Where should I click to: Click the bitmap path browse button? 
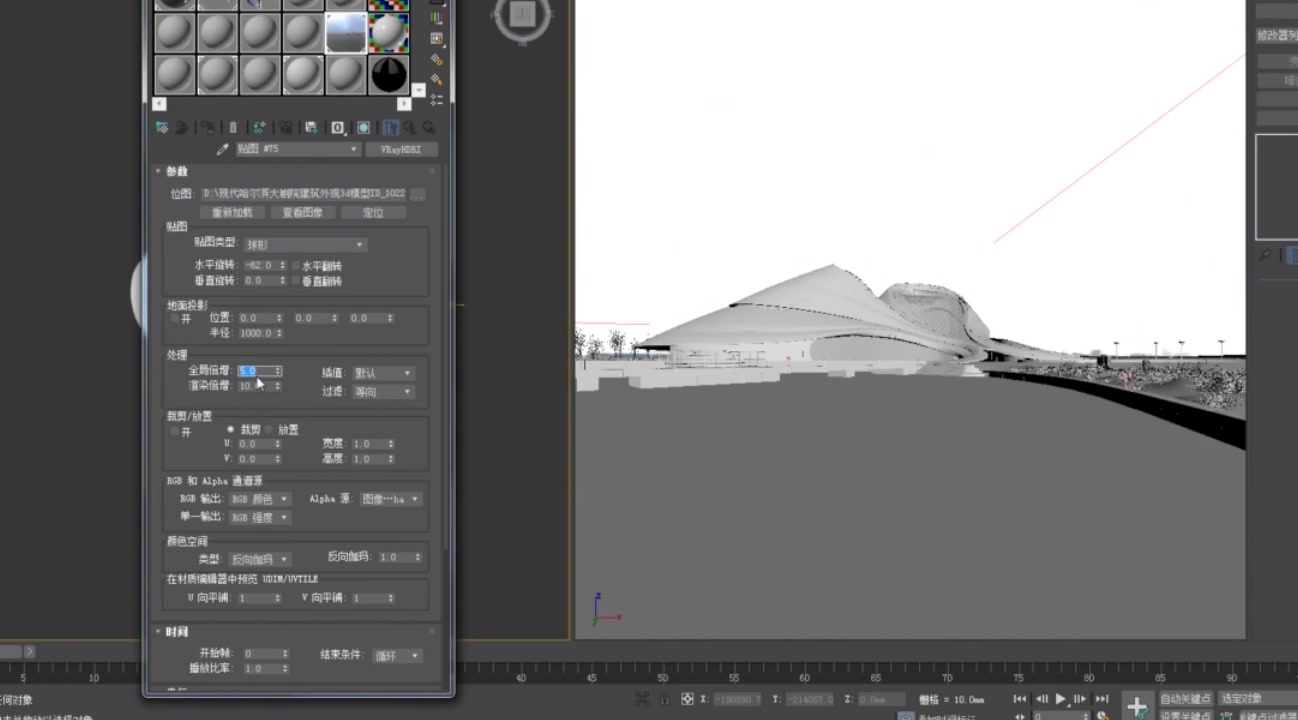[418, 194]
